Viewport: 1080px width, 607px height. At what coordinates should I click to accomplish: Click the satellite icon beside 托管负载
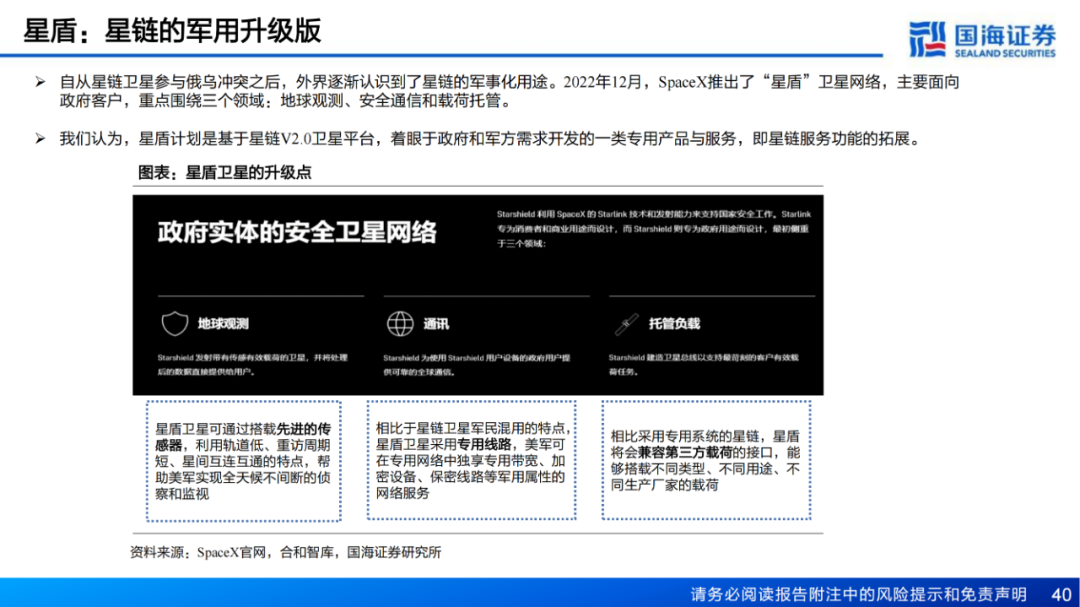point(626,324)
